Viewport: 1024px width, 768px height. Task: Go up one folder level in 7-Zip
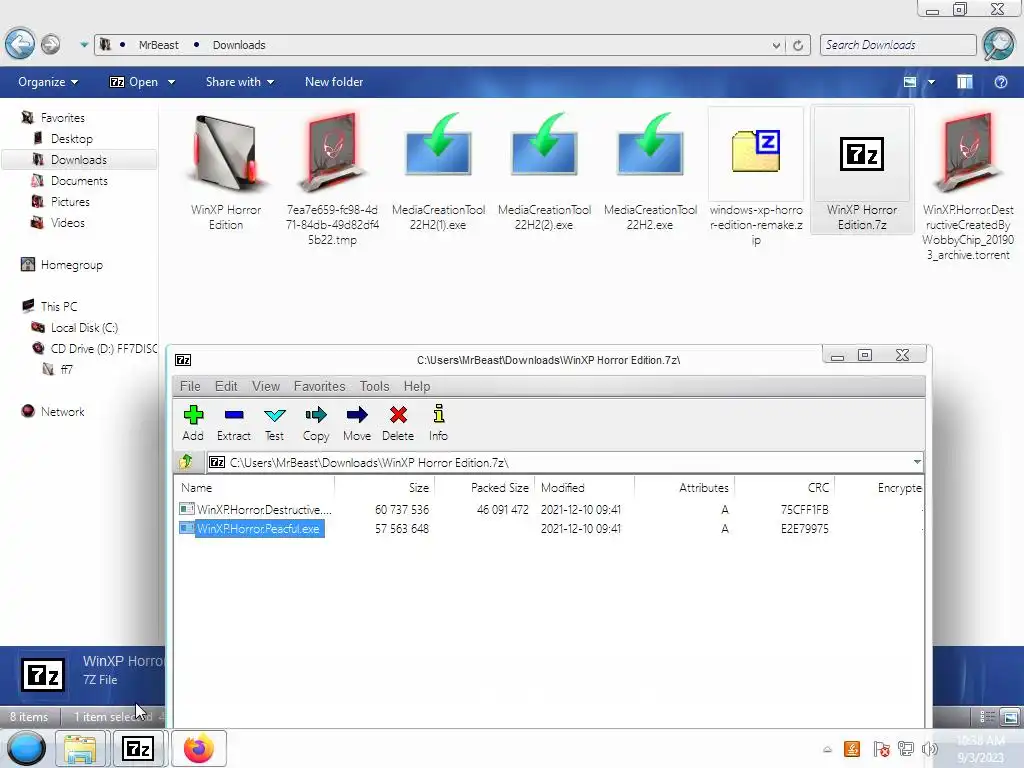tap(186, 462)
